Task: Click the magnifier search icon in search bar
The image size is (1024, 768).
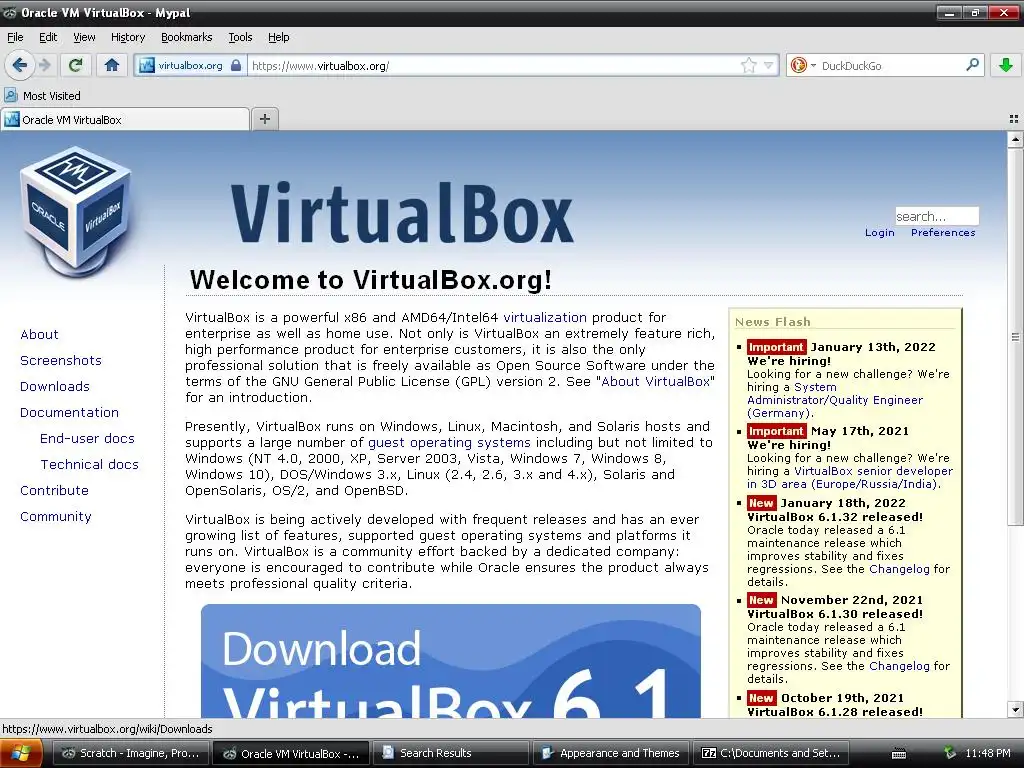Action: coord(972,65)
